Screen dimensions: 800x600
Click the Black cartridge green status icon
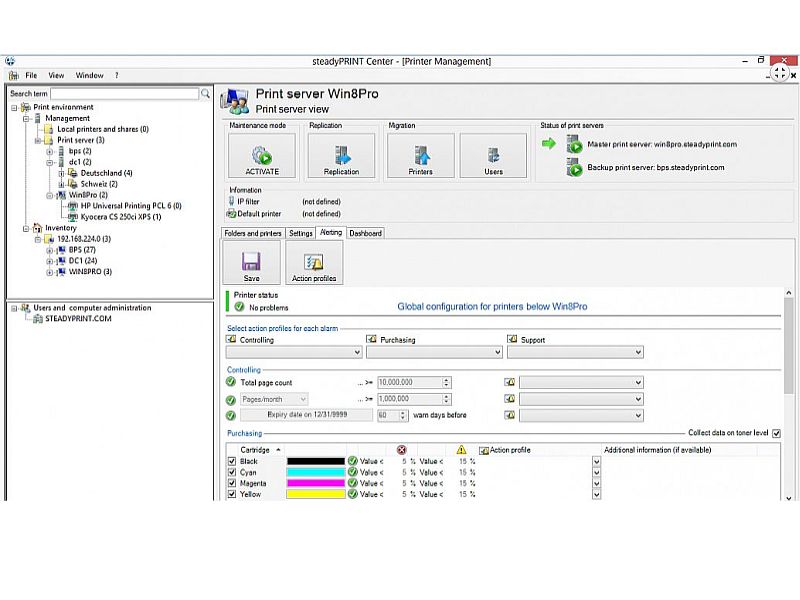(x=352, y=461)
